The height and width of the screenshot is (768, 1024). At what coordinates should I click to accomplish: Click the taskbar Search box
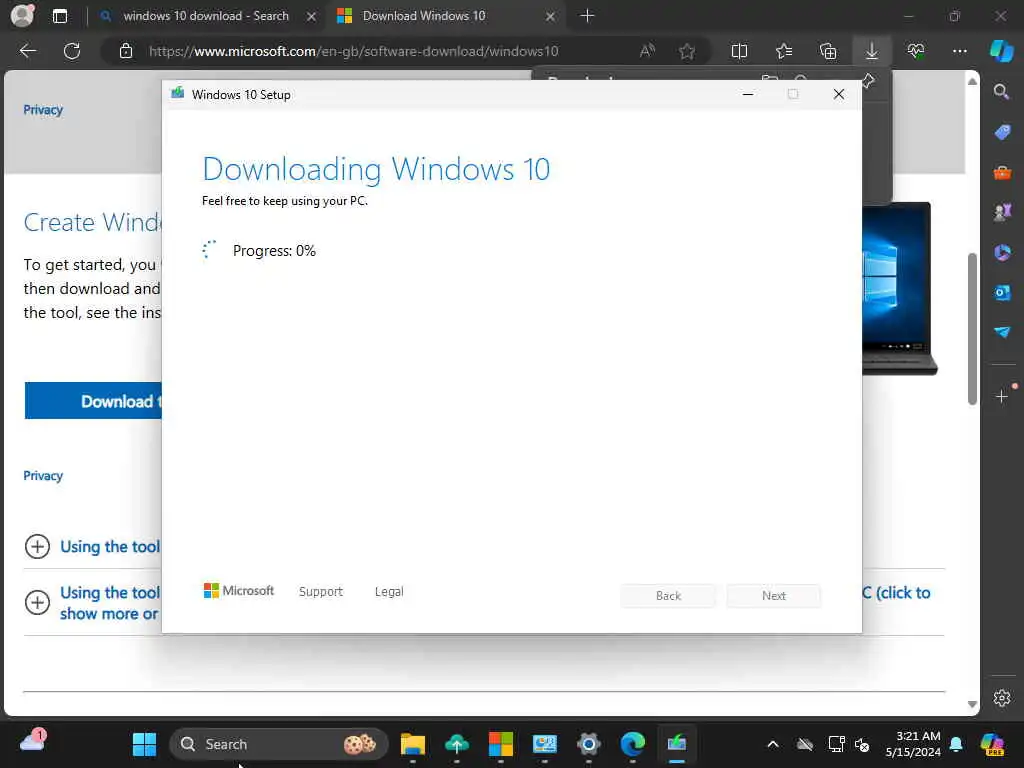click(279, 744)
